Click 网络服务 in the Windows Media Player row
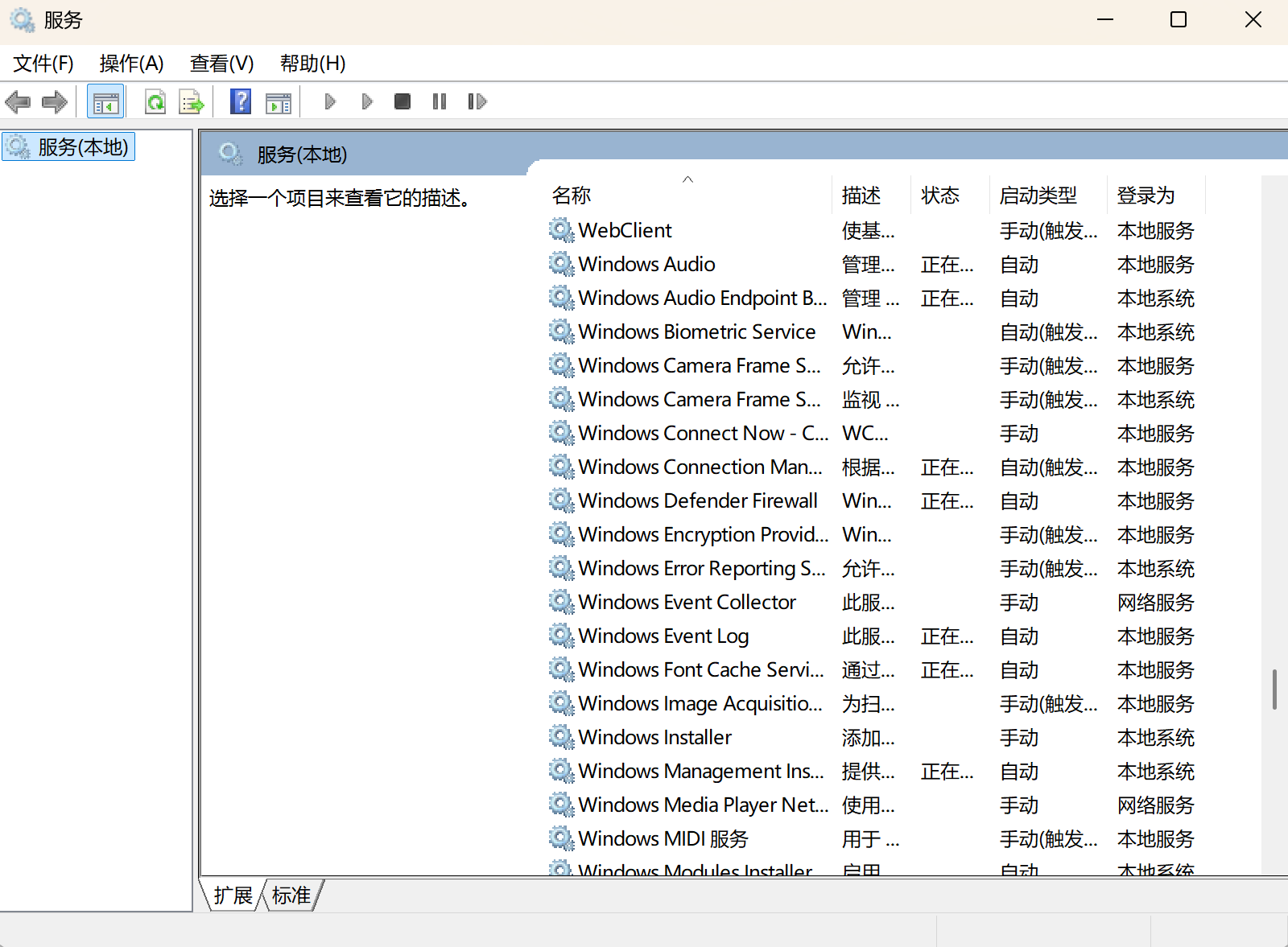Image resolution: width=1288 pixels, height=947 pixels. pyautogui.click(x=1156, y=805)
